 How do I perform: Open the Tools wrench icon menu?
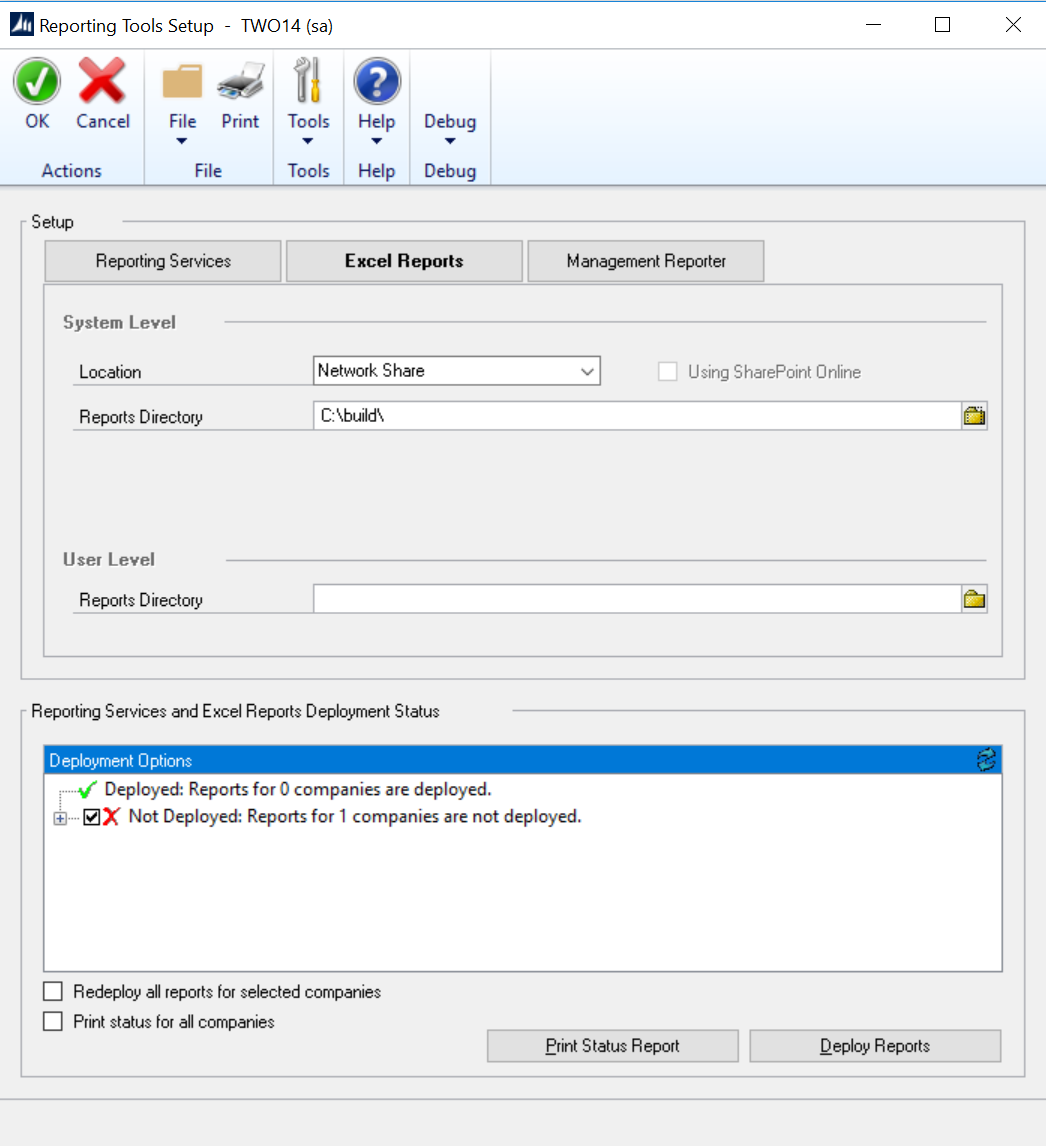(x=308, y=81)
